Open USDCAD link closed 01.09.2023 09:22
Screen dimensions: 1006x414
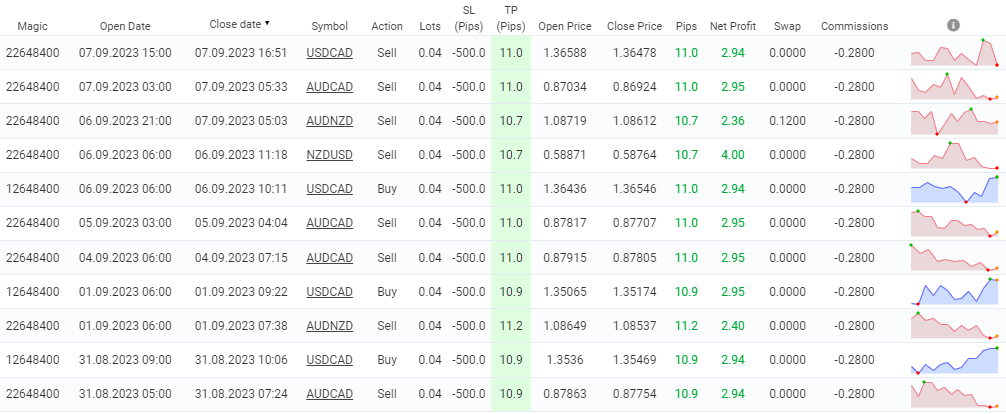click(330, 291)
